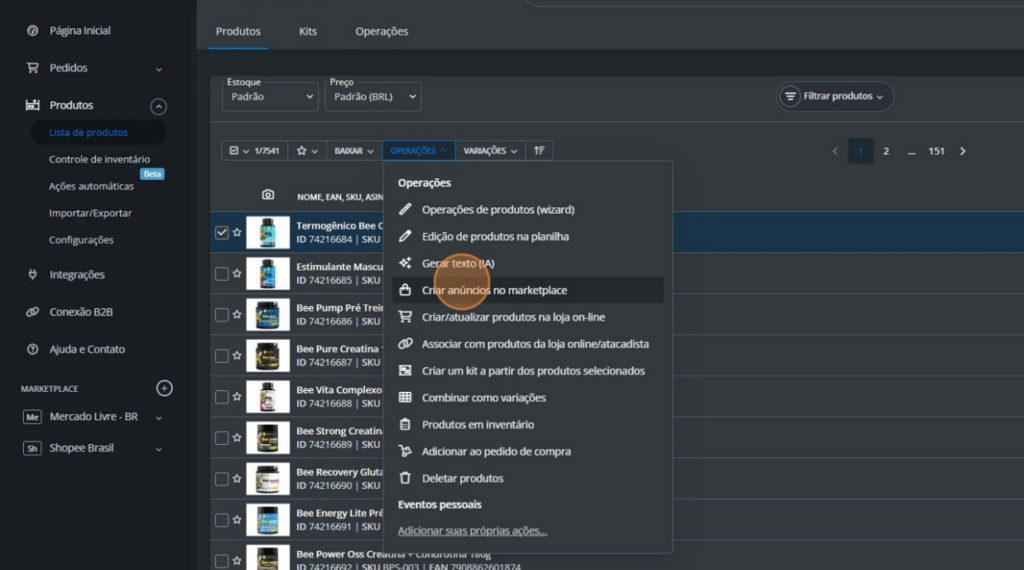Select the Bee Vita Complexo product checkbox

(222, 396)
